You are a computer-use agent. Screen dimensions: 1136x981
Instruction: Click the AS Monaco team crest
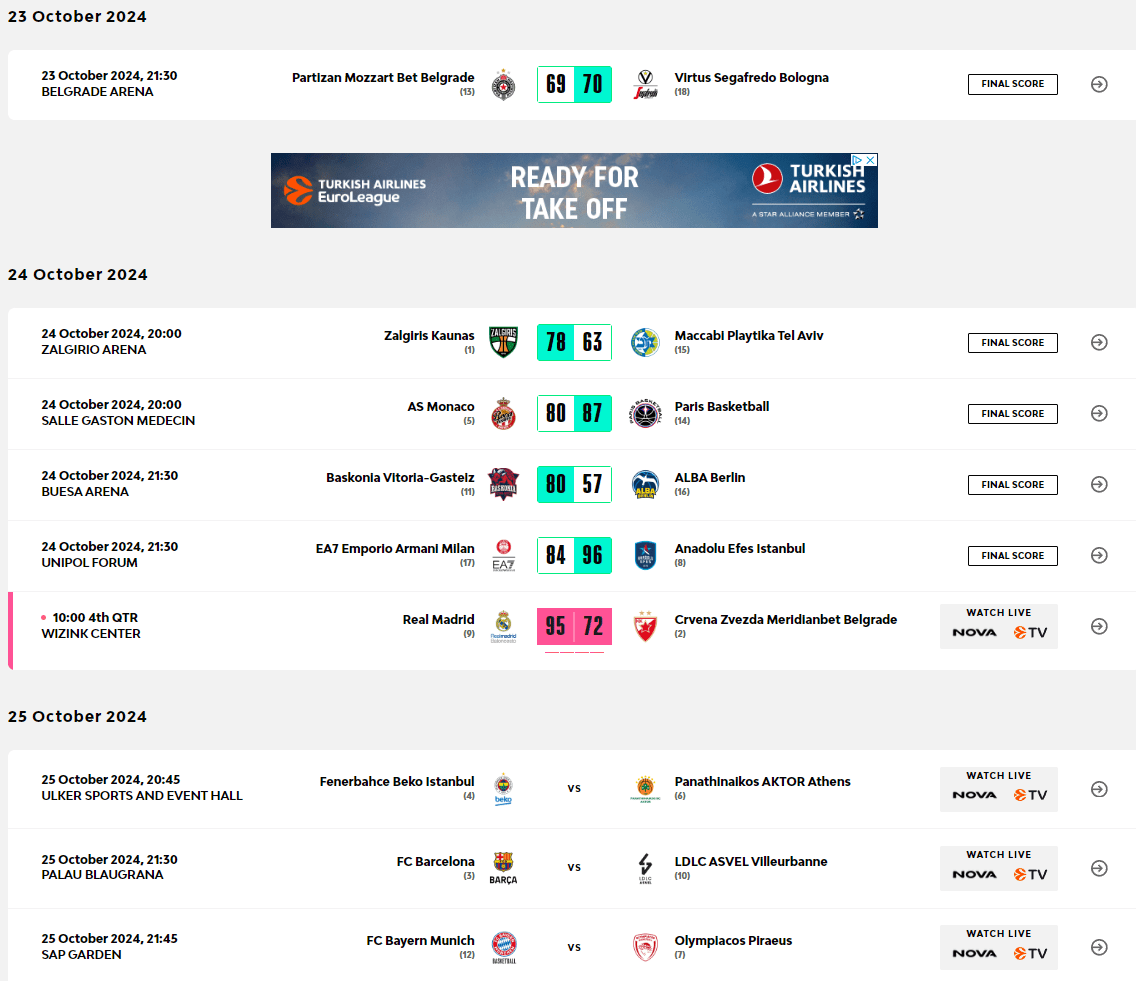click(503, 413)
